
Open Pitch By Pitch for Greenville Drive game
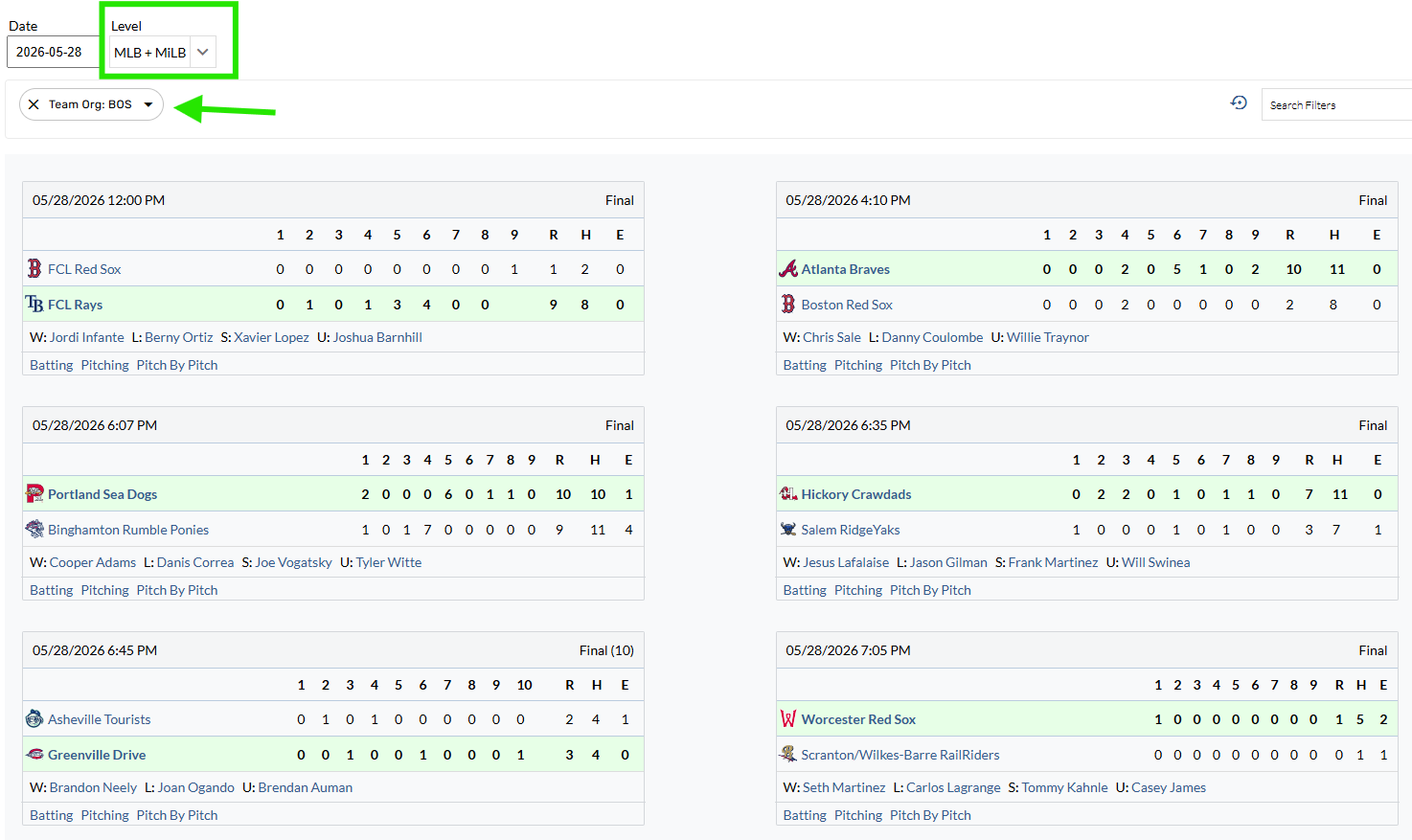tap(177, 815)
